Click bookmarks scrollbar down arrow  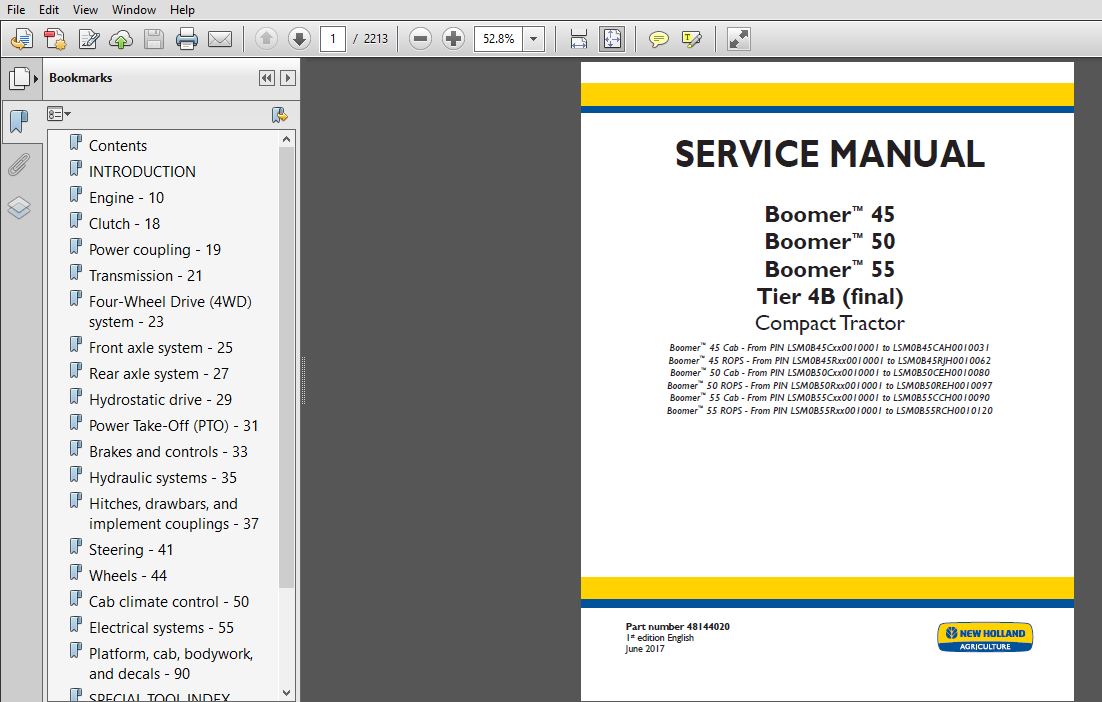pyautogui.click(x=286, y=693)
